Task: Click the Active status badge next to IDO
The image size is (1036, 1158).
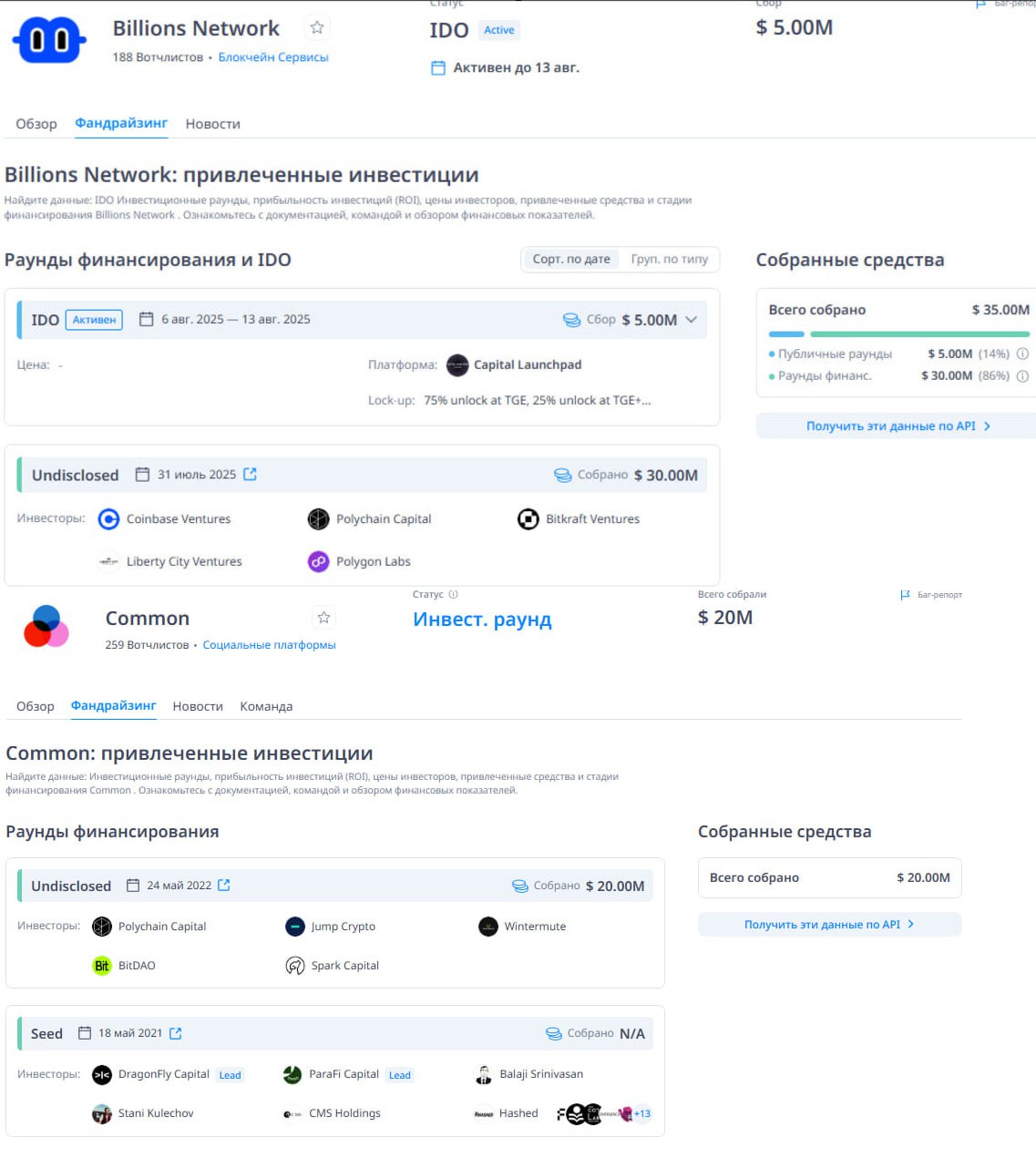Action: tap(499, 30)
